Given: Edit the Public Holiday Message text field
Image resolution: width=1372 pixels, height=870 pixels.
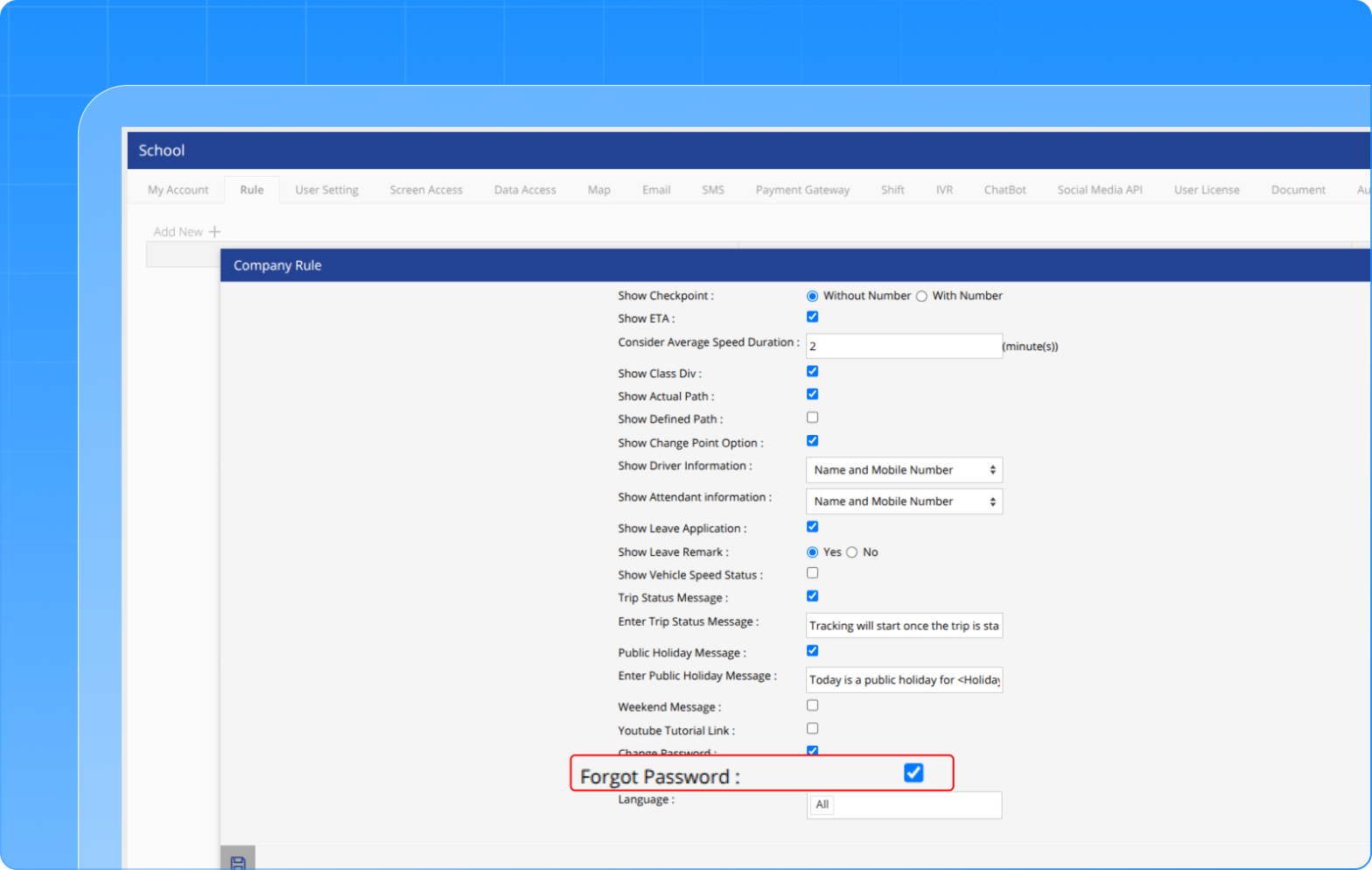Looking at the screenshot, I should click(x=903, y=680).
